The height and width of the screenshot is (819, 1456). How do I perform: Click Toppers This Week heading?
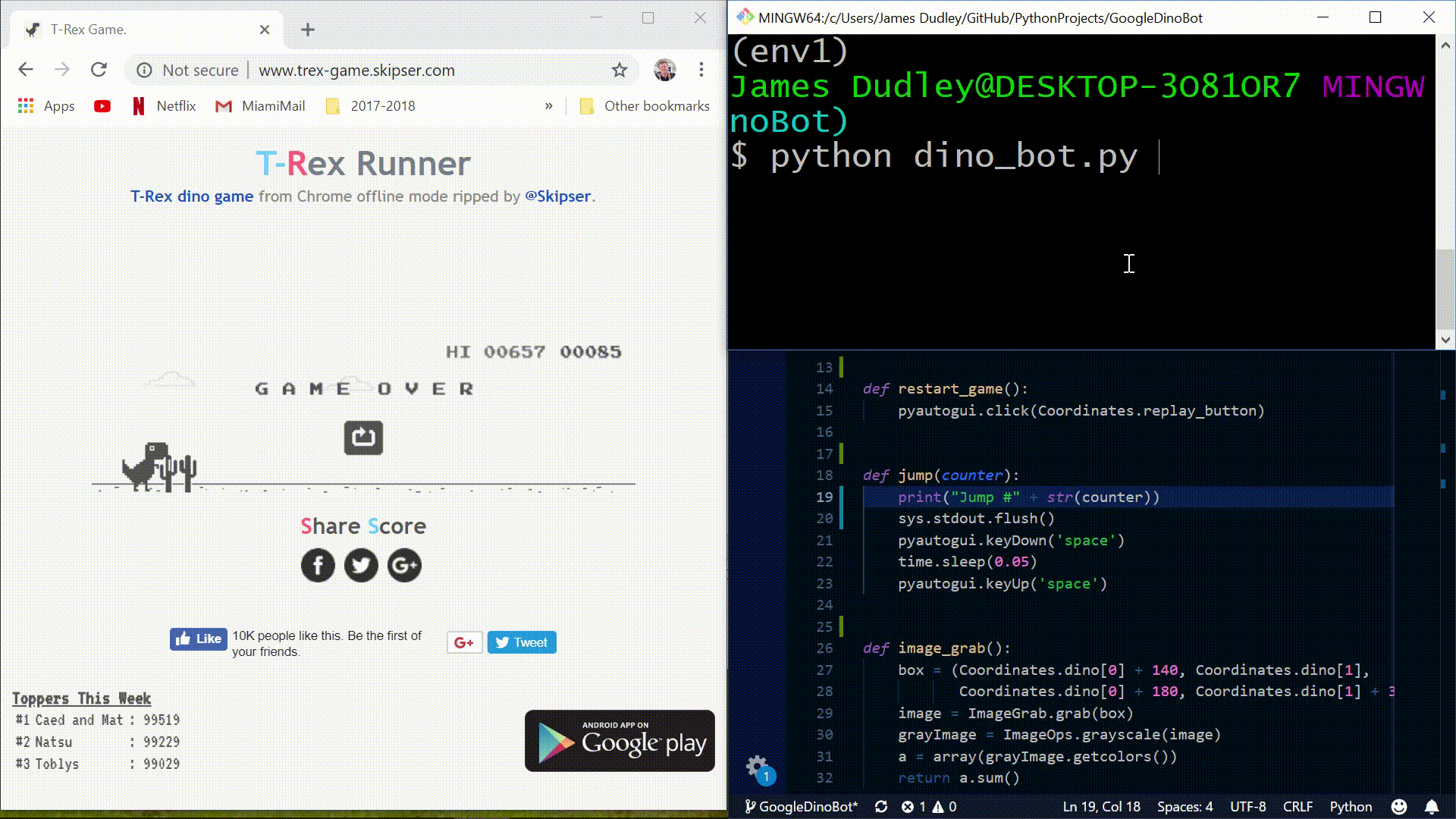(81, 698)
